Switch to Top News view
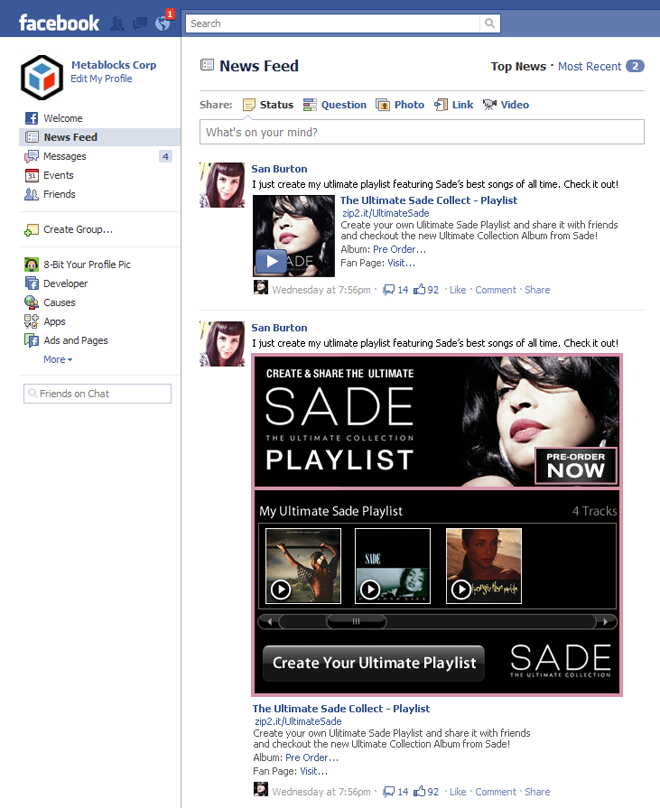The image size is (660, 808). click(x=518, y=66)
